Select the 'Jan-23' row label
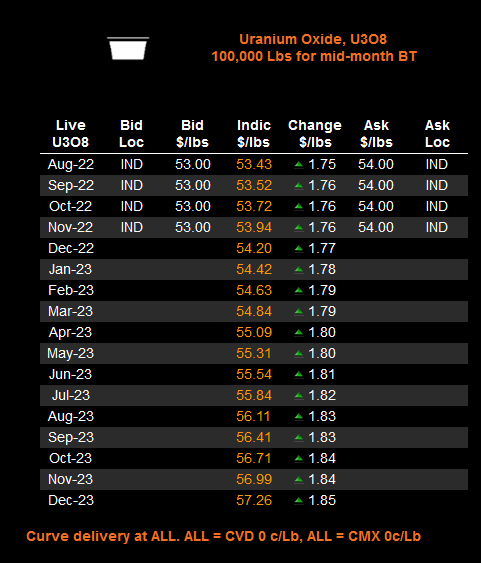Viewport: 481px width, 563px height. (70, 269)
